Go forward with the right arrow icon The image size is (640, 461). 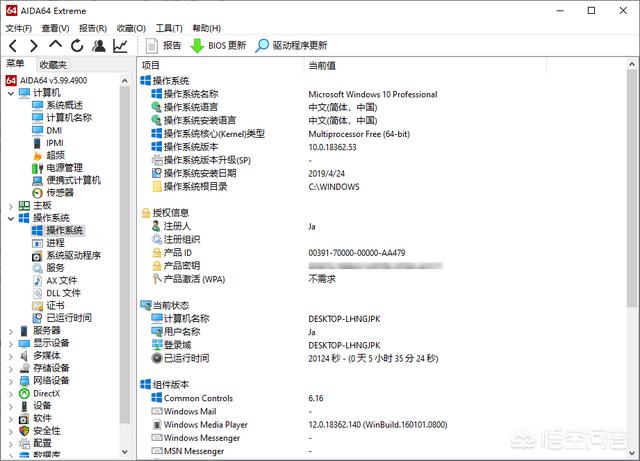34,46
